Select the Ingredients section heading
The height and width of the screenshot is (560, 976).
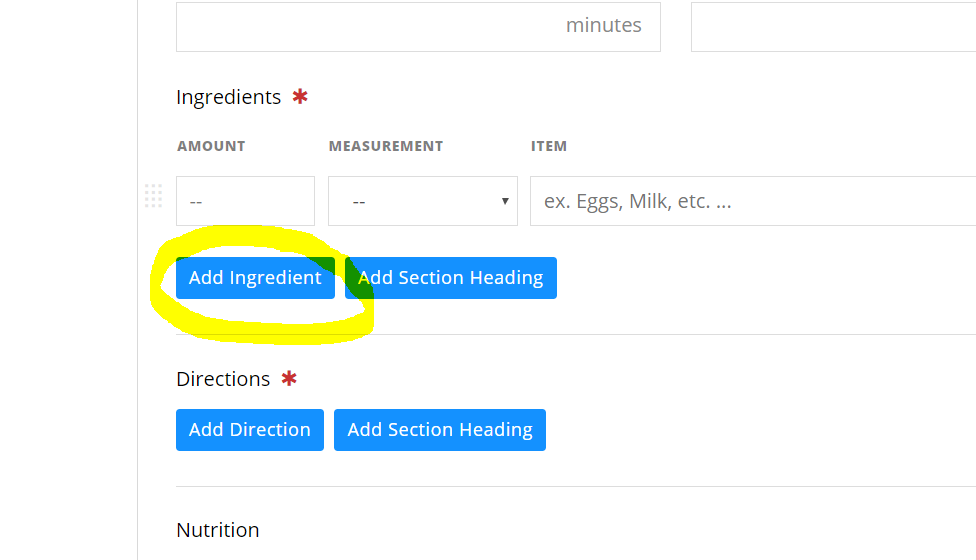point(228,97)
